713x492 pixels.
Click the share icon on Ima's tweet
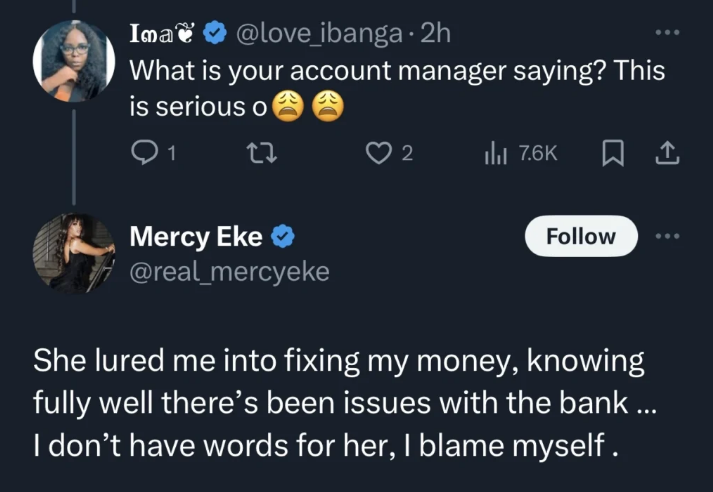point(668,152)
